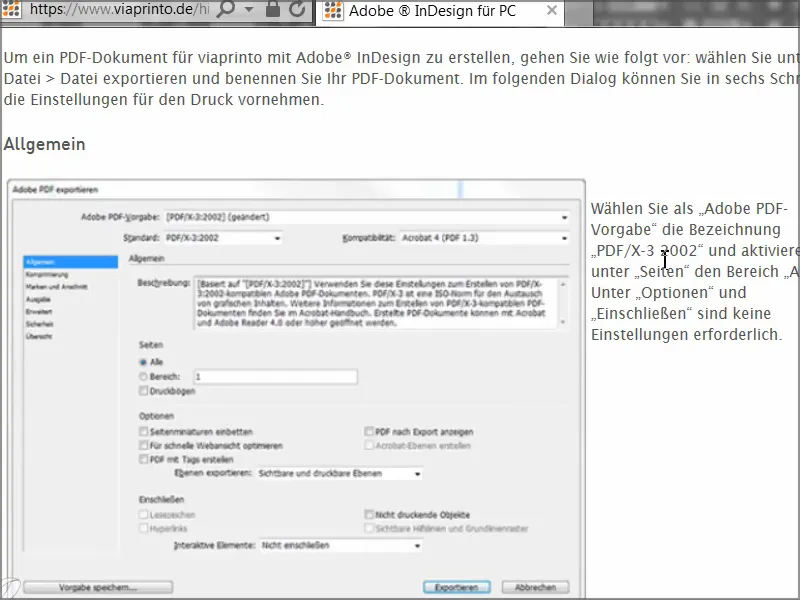Toggle Acrobat-Ebenen erstellen checkbox
Viewport: 800px width, 600px height.
pyautogui.click(x=369, y=445)
